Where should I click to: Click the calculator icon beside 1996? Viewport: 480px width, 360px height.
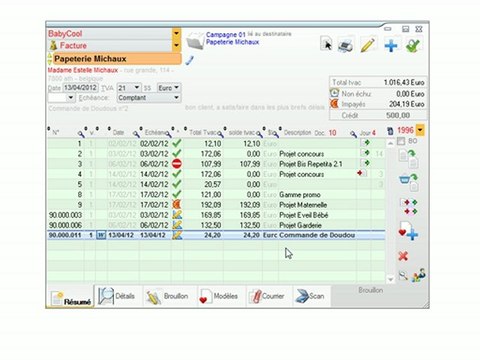click(390, 131)
